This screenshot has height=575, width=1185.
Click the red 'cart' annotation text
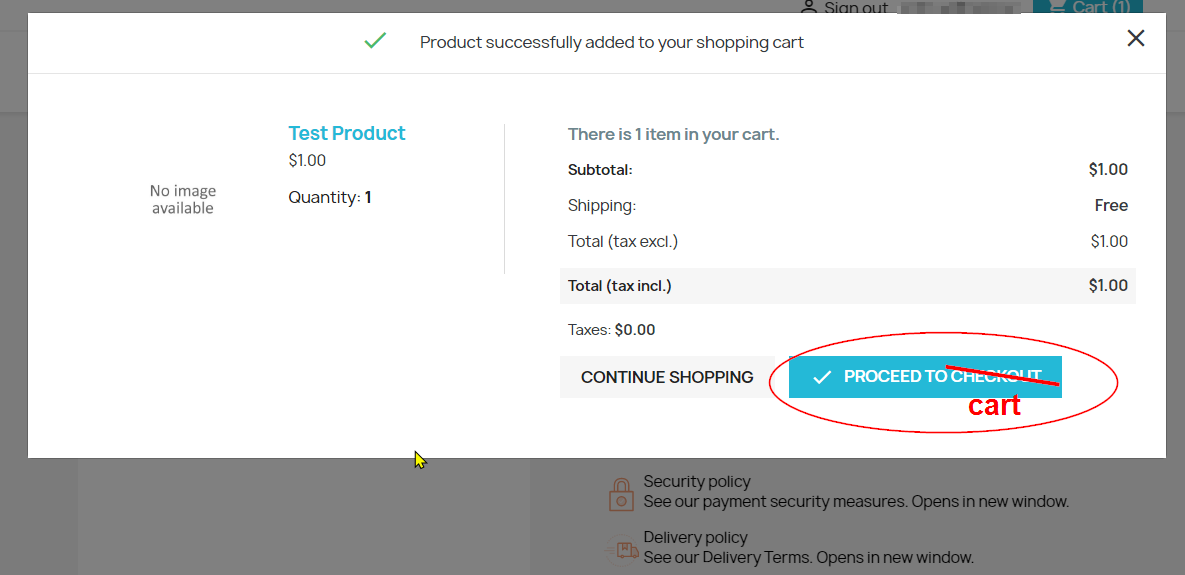point(995,406)
